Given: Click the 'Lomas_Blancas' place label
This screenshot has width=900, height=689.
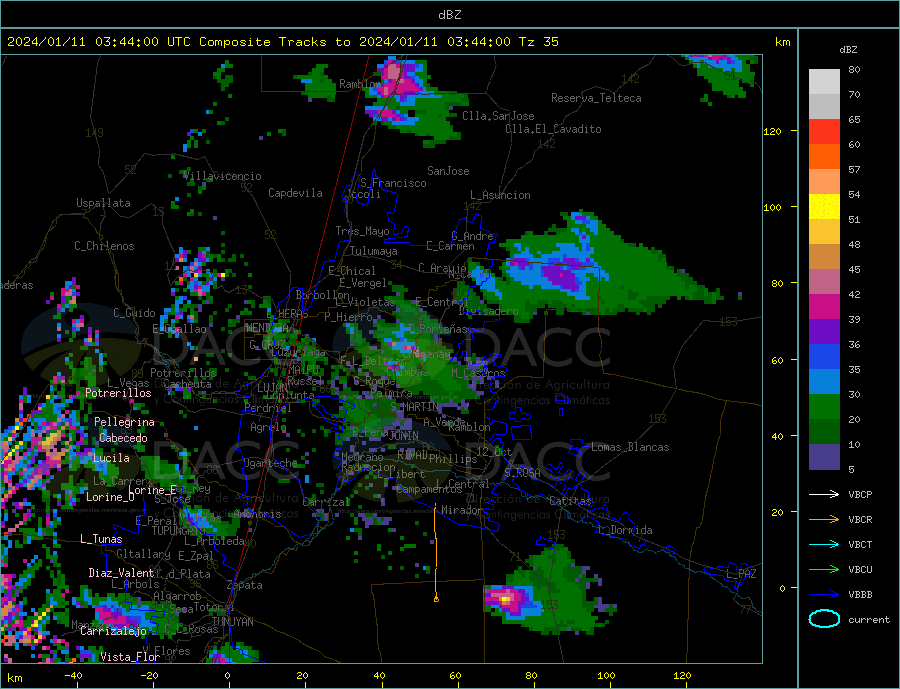Looking at the screenshot, I should pyautogui.click(x=630, y=447).
